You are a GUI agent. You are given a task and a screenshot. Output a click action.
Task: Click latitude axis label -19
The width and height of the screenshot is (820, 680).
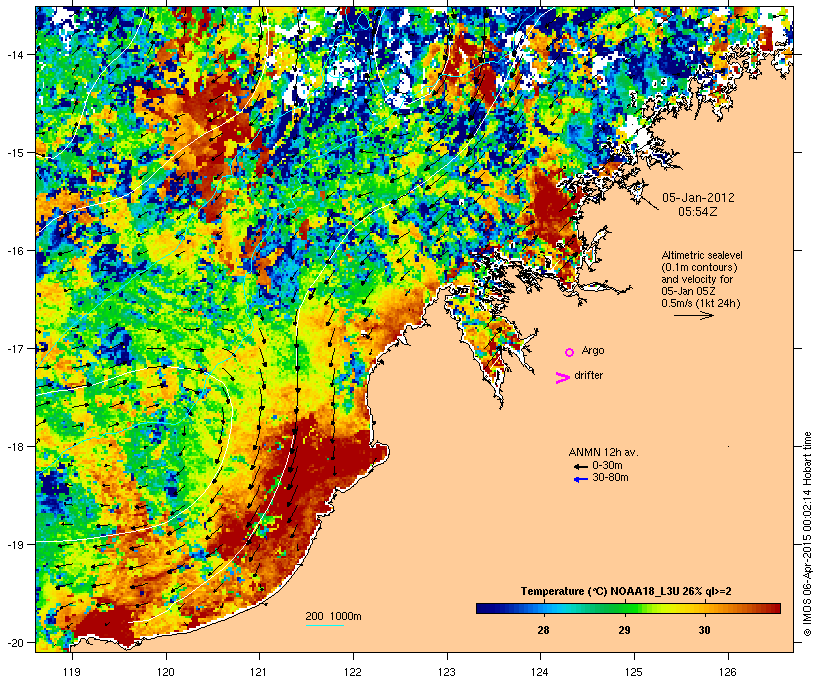[14, 545]
